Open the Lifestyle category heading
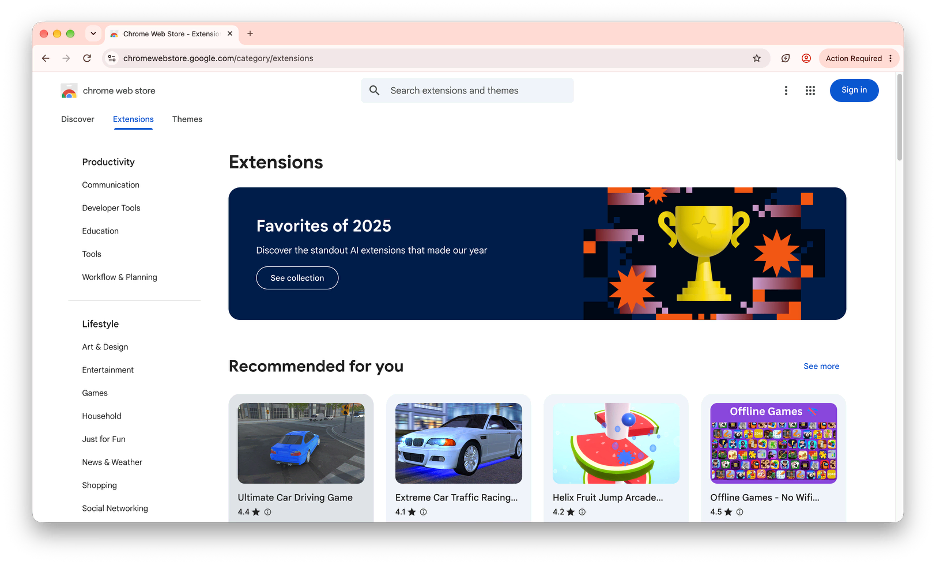 (100, 324)
